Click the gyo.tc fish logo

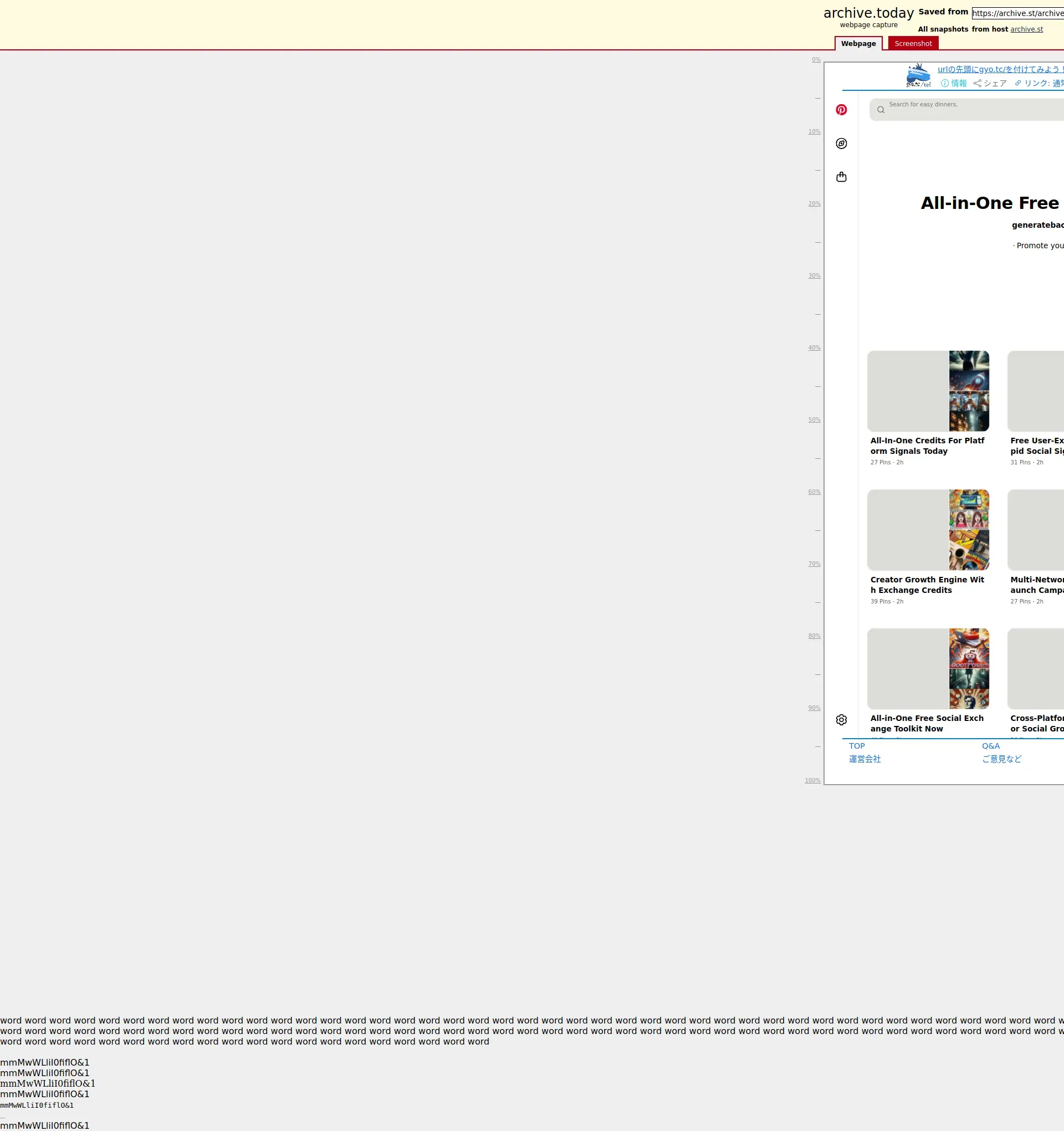918,76
